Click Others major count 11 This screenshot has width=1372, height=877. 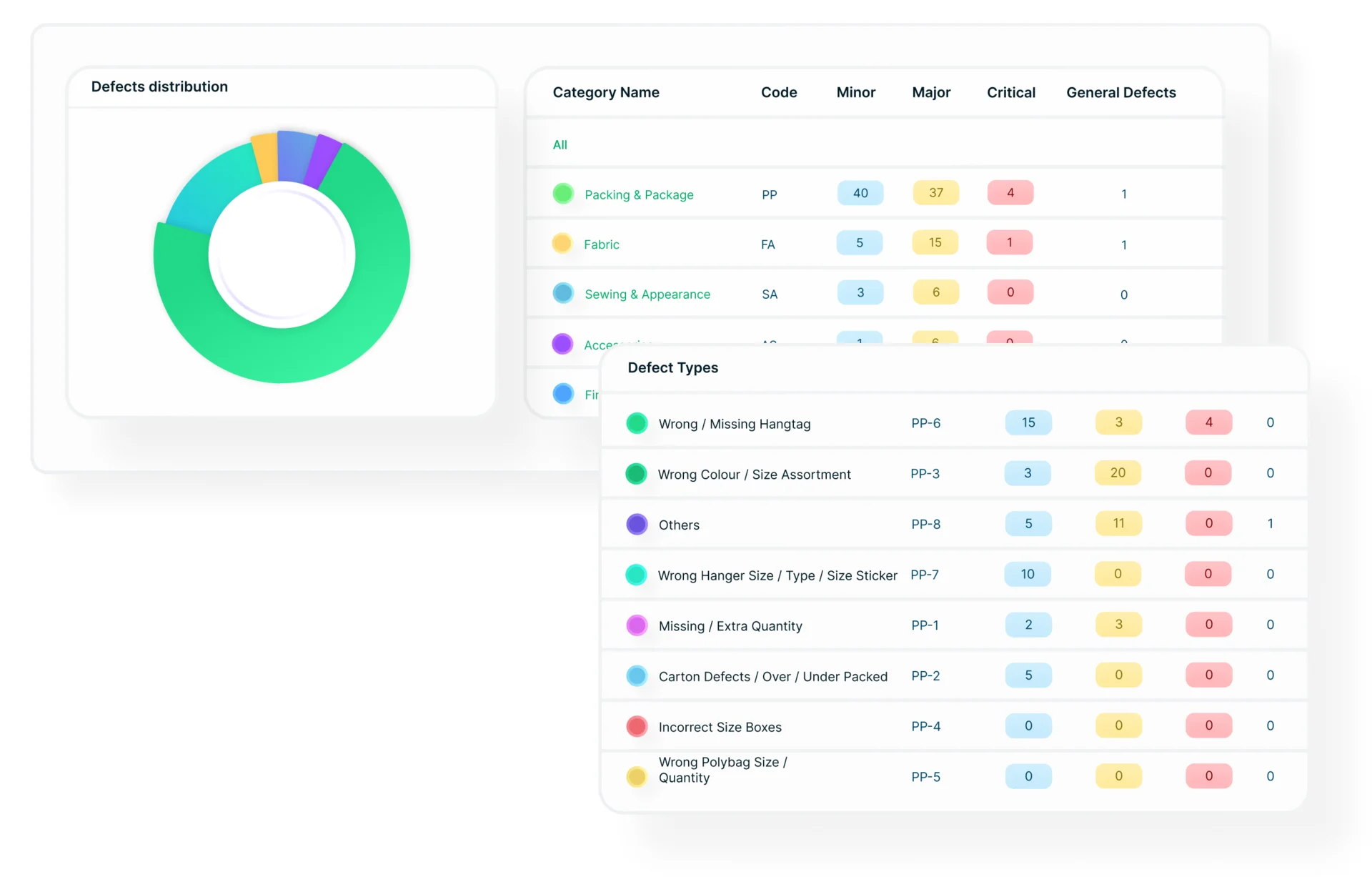pos(1119,524)
